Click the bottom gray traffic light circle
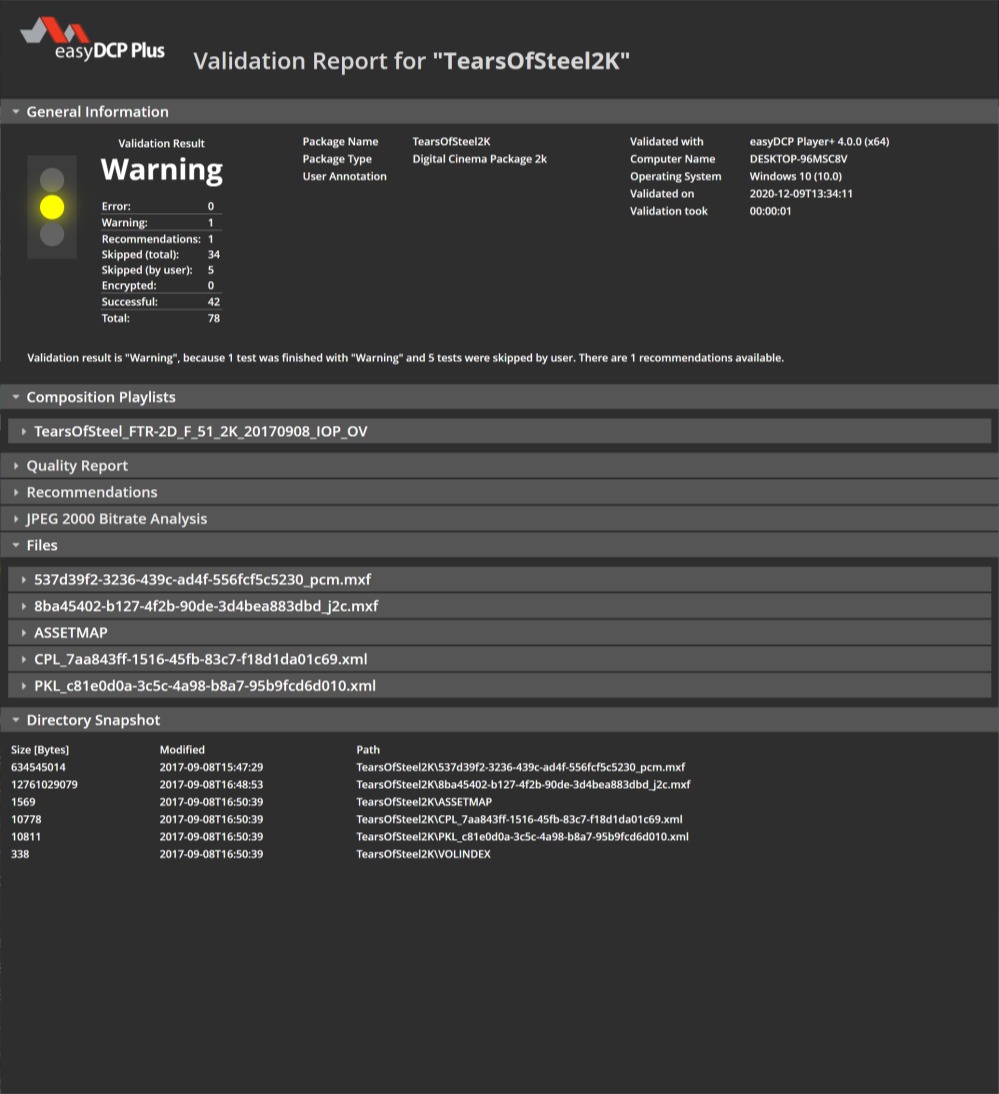The height and width of the screenshot is (1094, 999). 52,234
